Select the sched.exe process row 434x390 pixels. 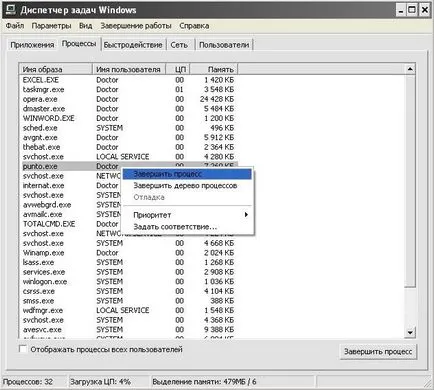[128, 128]
